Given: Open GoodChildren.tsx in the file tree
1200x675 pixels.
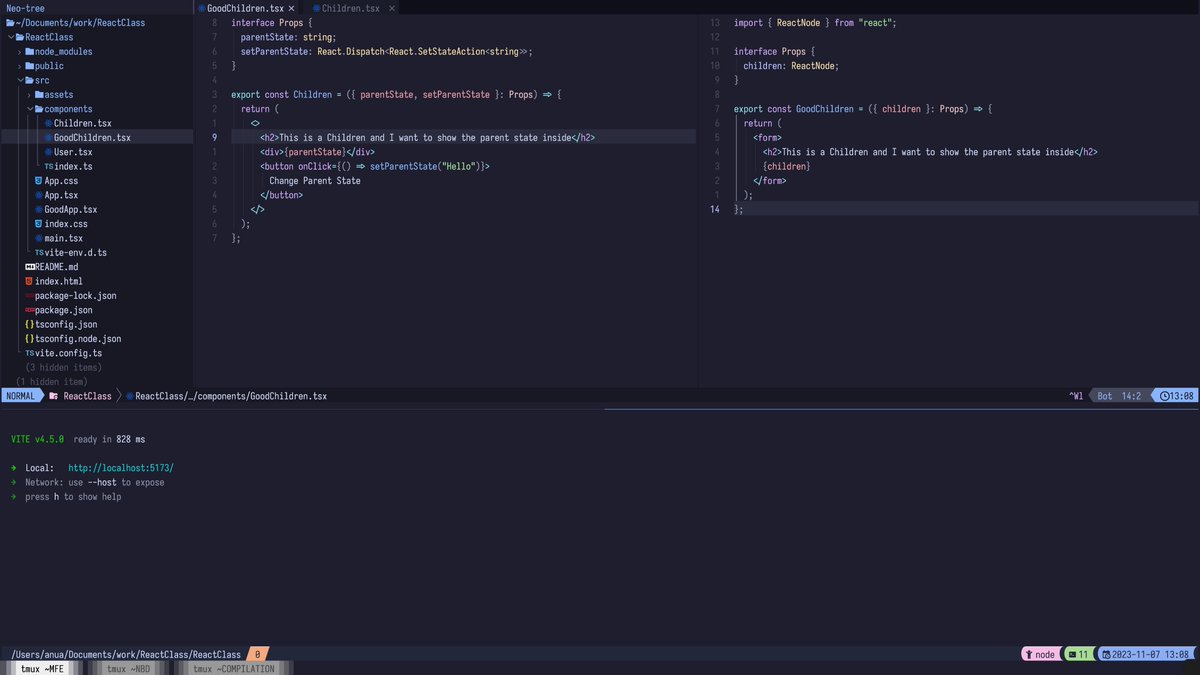Looking at the screenshot, I should (x=92, y=138).
